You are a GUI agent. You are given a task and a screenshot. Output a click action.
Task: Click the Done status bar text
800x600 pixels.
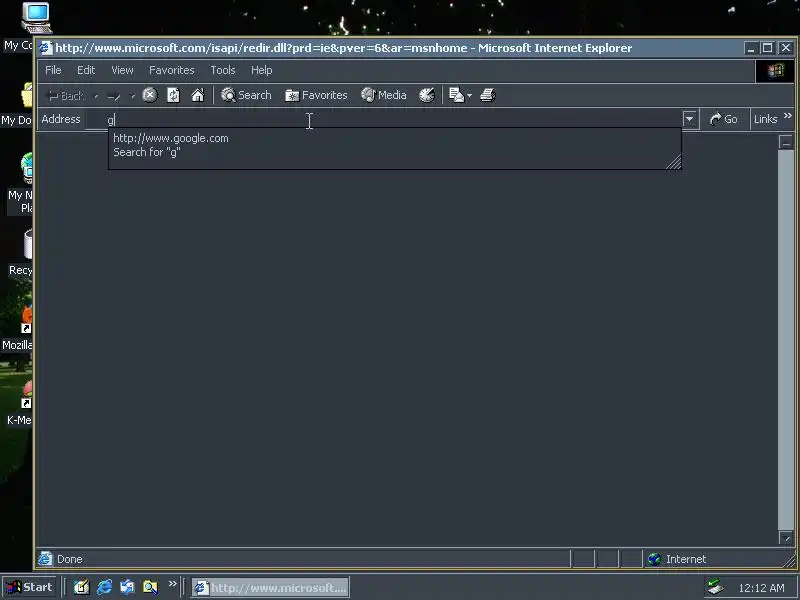(x=69, y=559)
